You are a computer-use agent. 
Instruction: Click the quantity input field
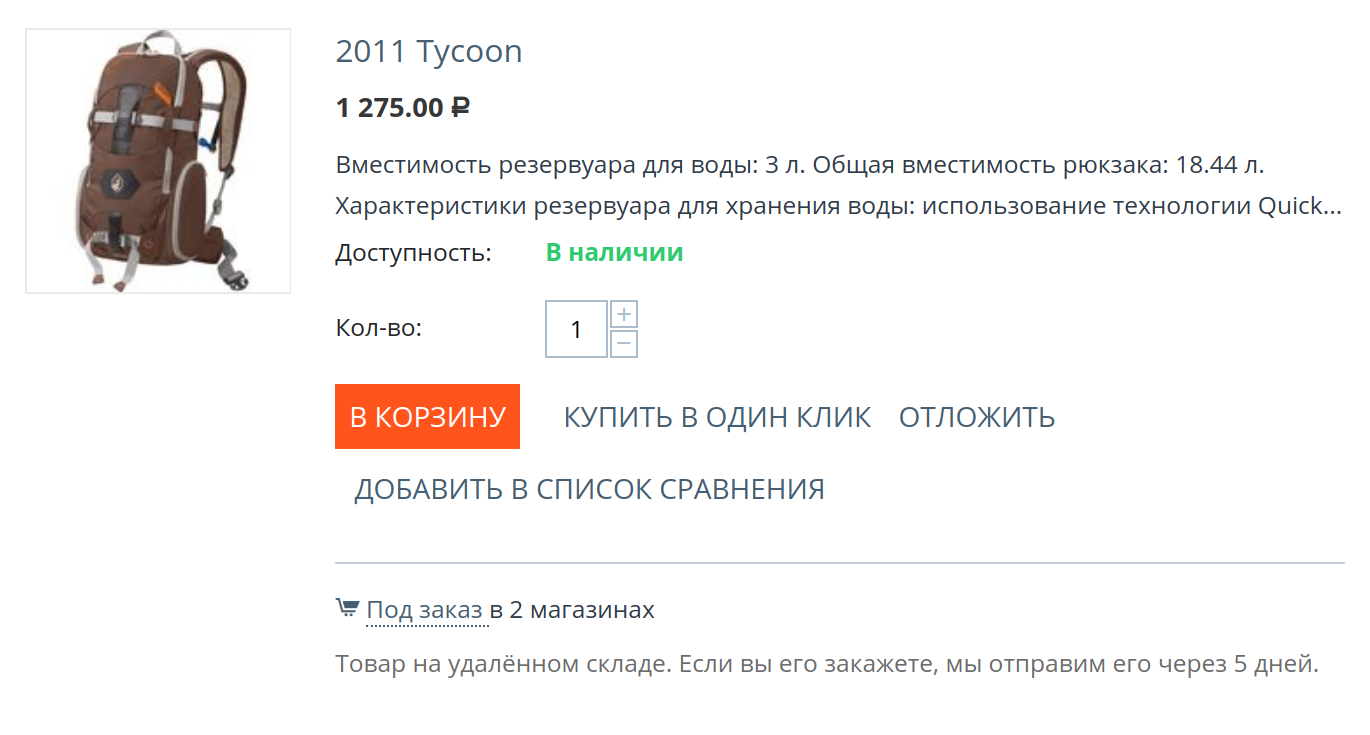point(576,329)
